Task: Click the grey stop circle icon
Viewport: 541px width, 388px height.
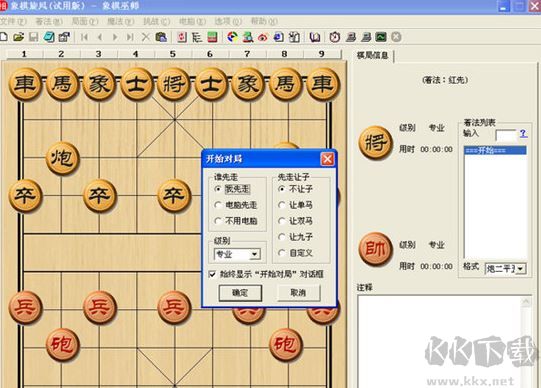Action: coord(396,37)
